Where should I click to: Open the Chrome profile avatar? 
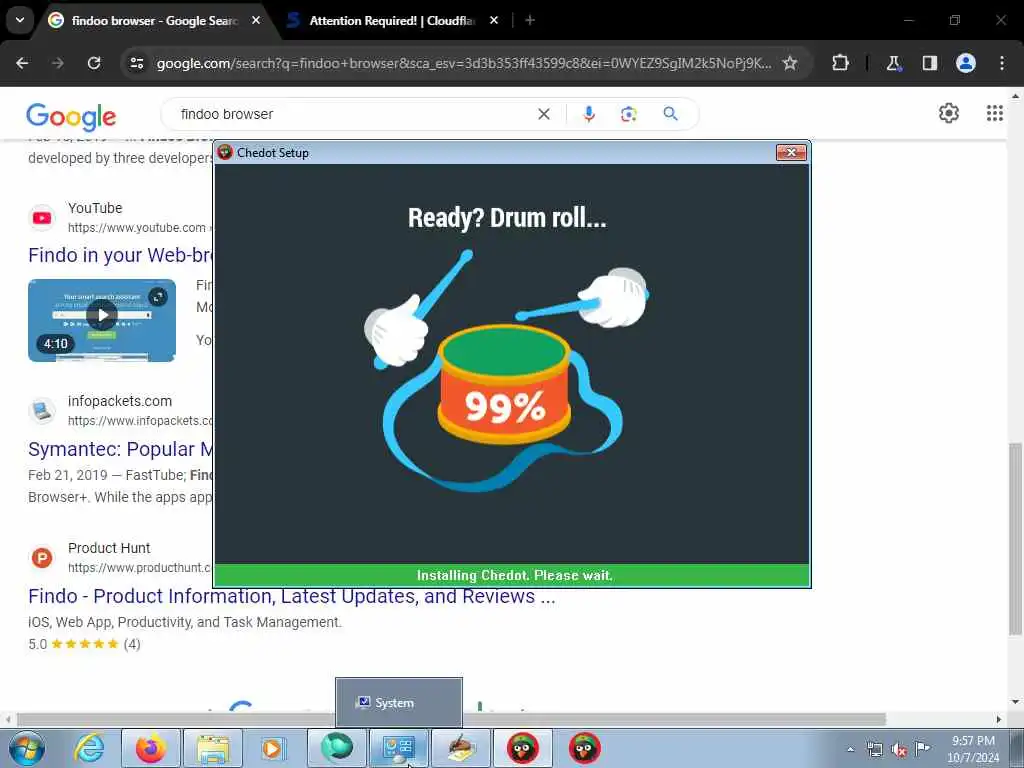tap(966, 63)
